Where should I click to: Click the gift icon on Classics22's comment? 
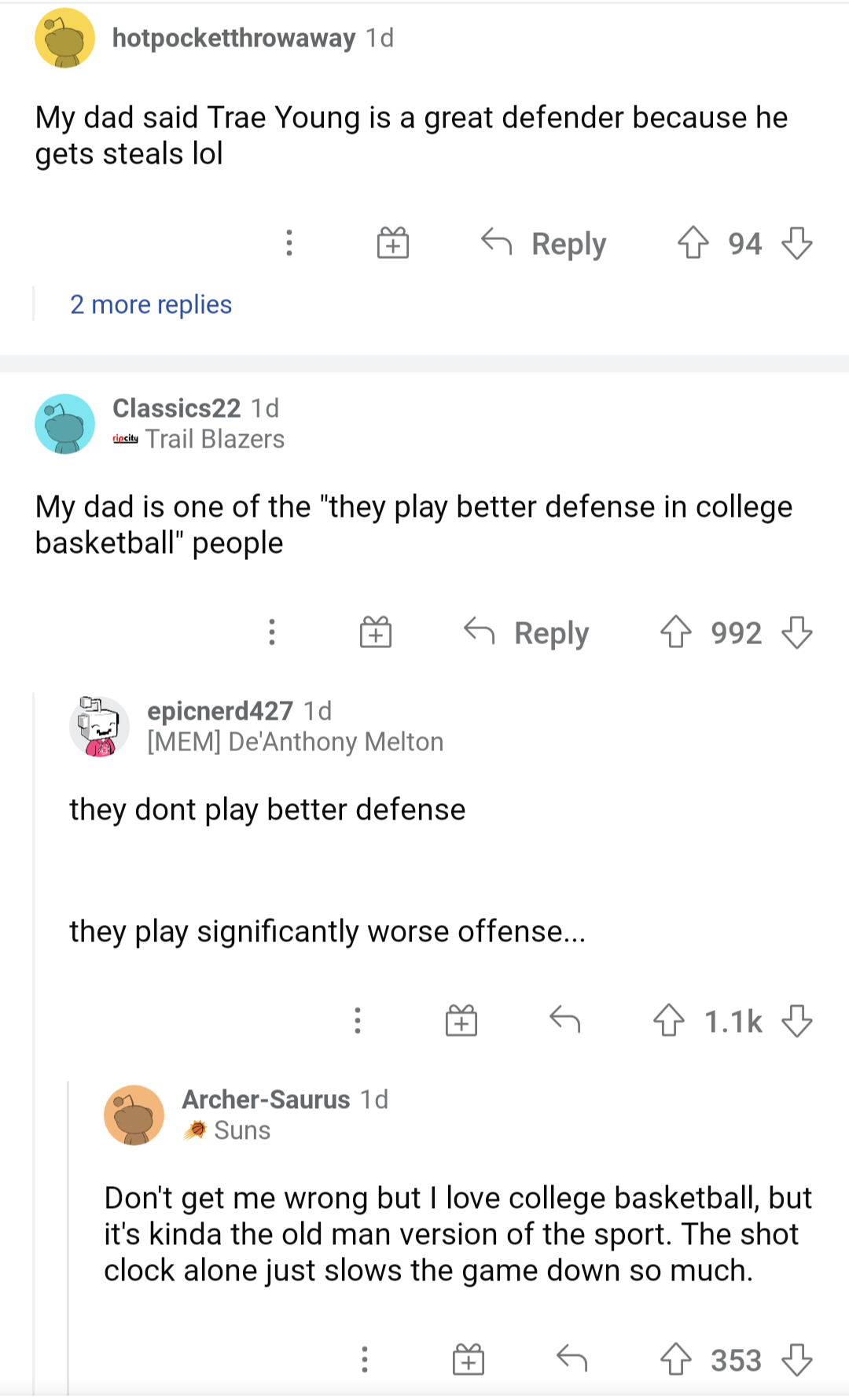click(375, 632)
